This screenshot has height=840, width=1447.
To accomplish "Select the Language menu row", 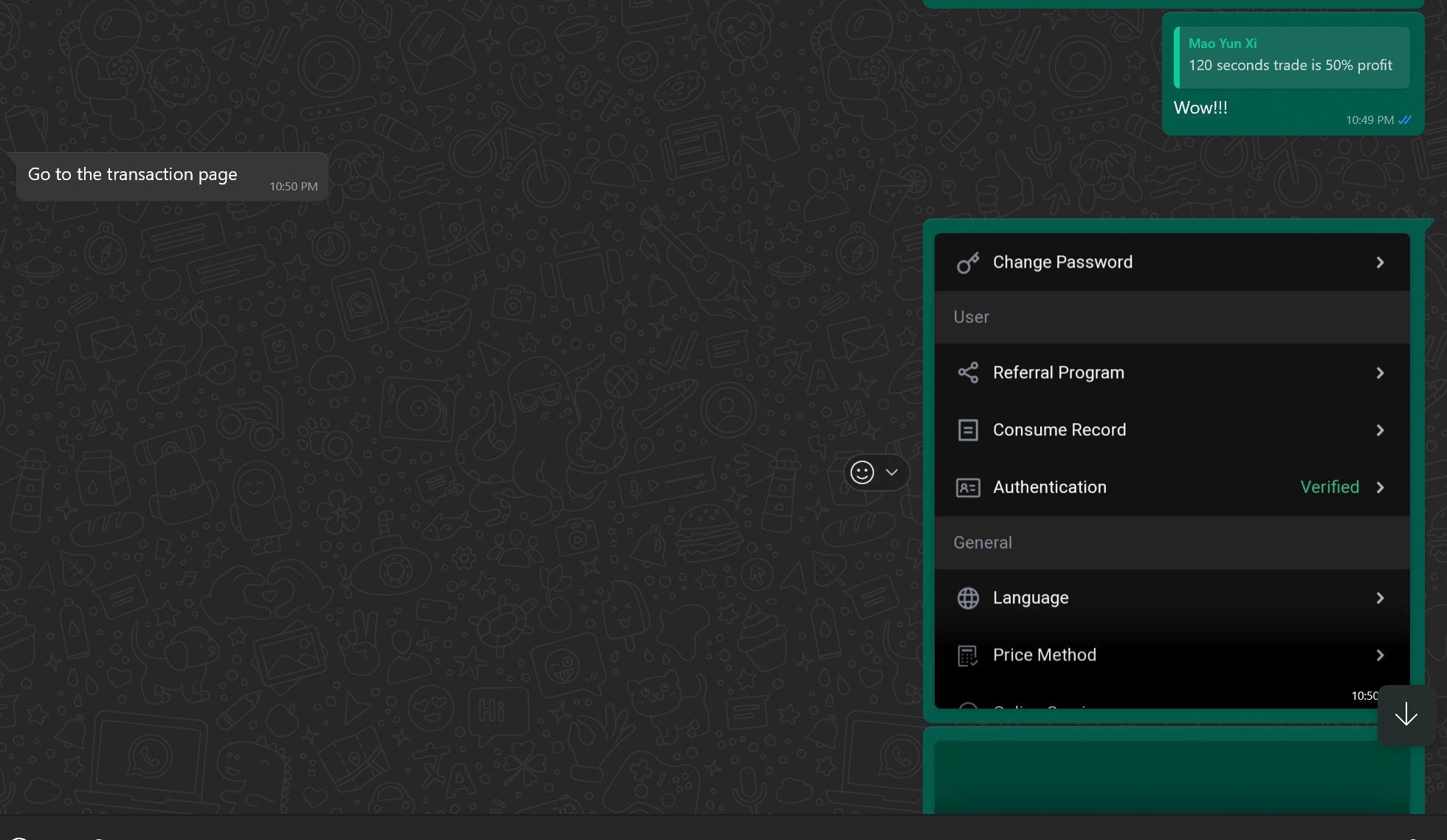I will pos(1172,598).
